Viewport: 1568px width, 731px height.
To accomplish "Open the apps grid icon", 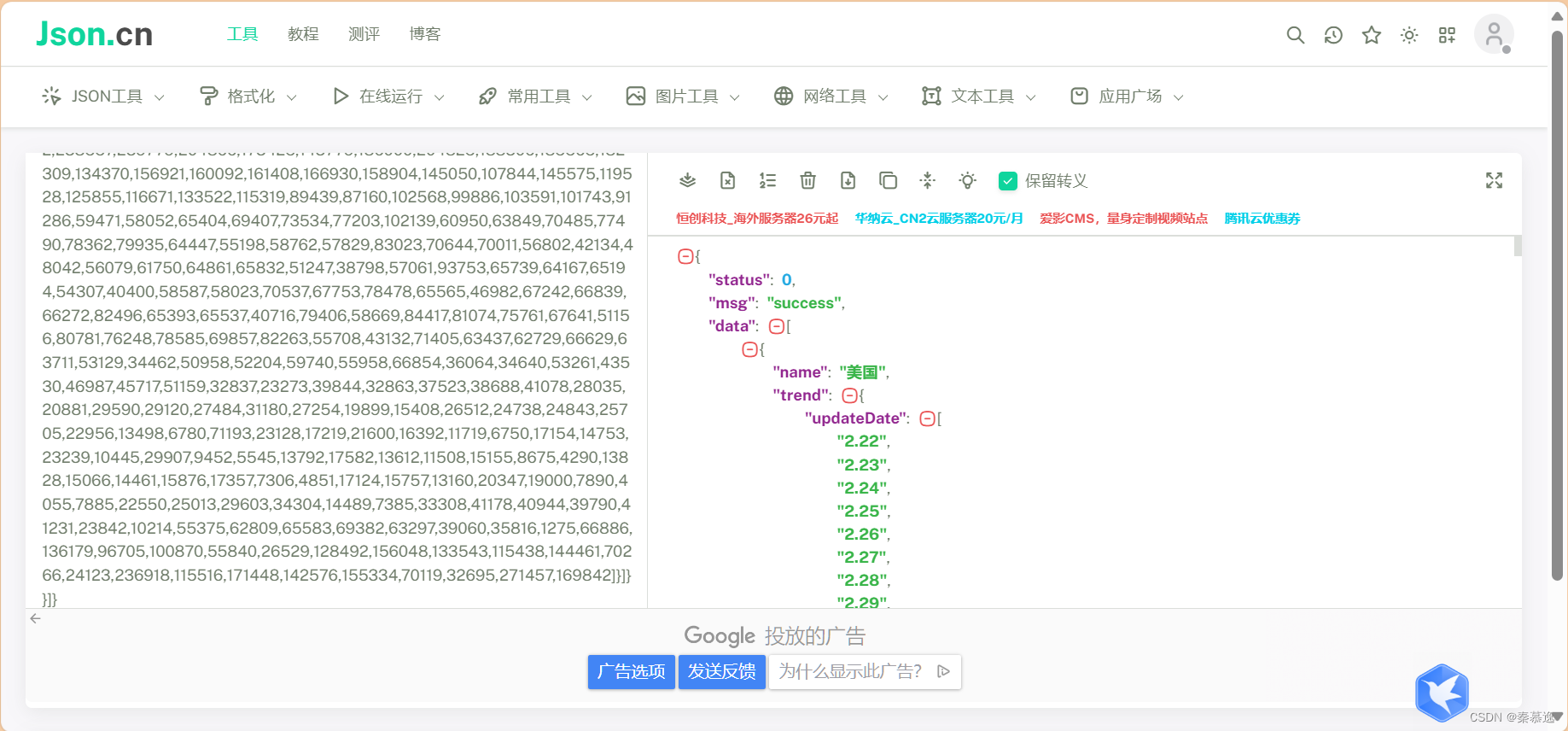I will [x=1447, y=35].
